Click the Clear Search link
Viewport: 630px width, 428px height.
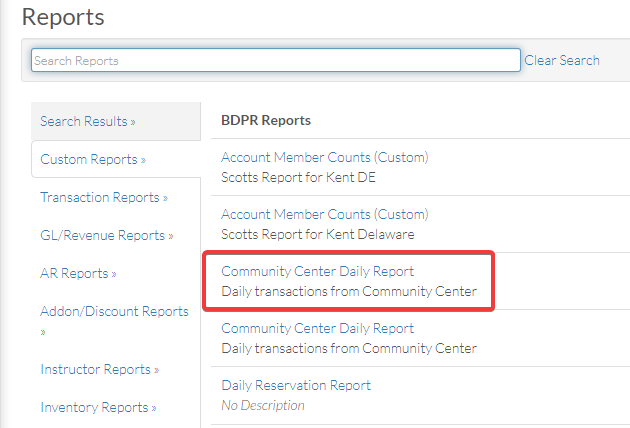coord(562,60)
